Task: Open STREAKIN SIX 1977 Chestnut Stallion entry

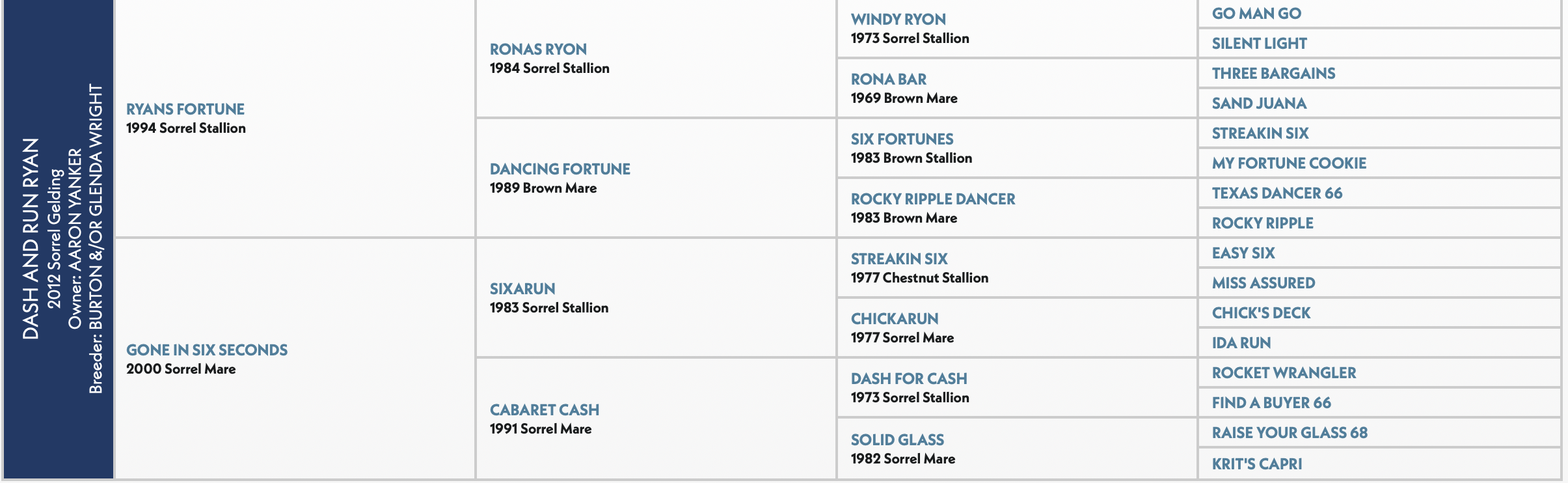Action: (x=899, y=259)
